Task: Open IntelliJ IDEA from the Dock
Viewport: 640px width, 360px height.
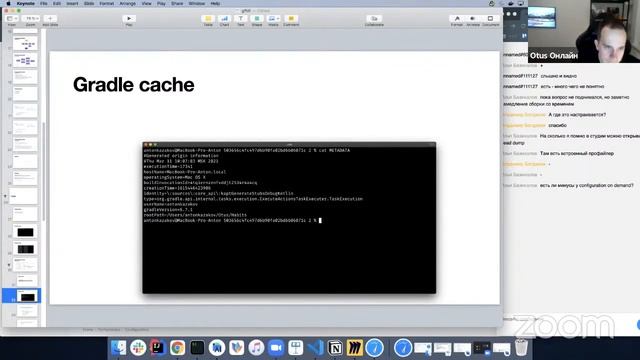Action: (158, 348)
